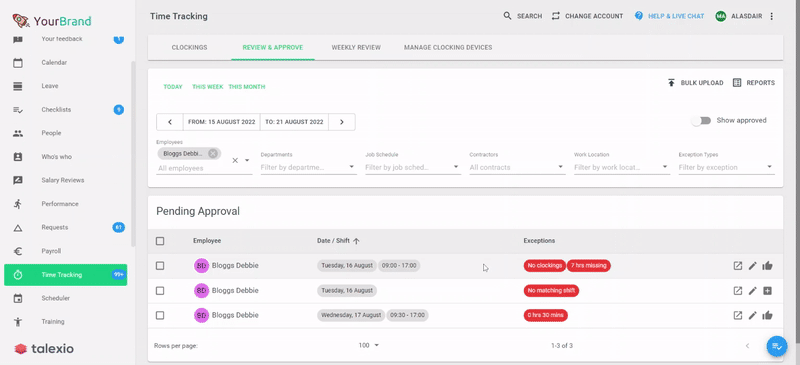The width and height of the screenshot is (800, 365).
Task: Switch to the Weekly Review tab
Action: (356, 47)
